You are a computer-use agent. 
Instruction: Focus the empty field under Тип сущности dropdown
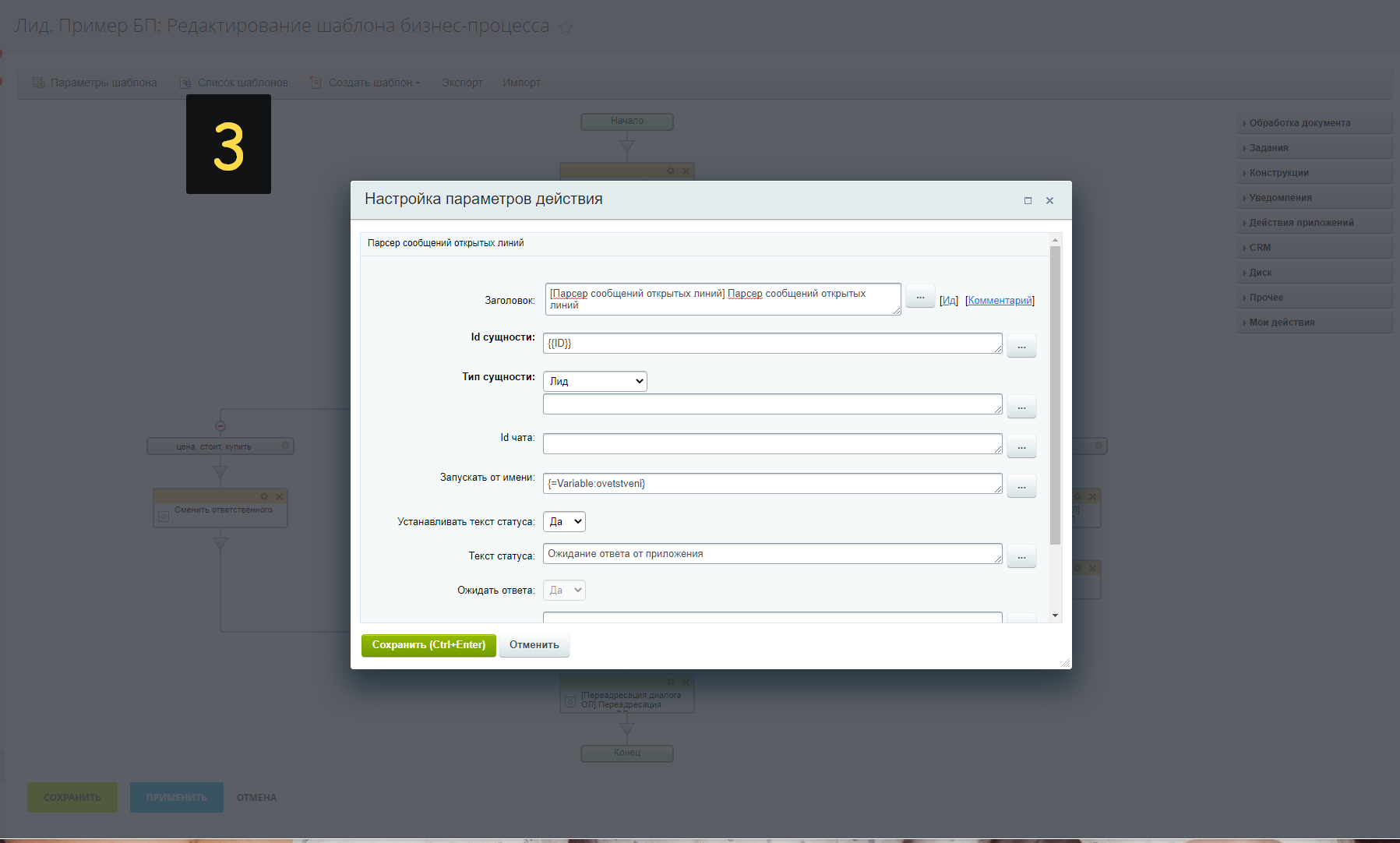tap(773, 404)
